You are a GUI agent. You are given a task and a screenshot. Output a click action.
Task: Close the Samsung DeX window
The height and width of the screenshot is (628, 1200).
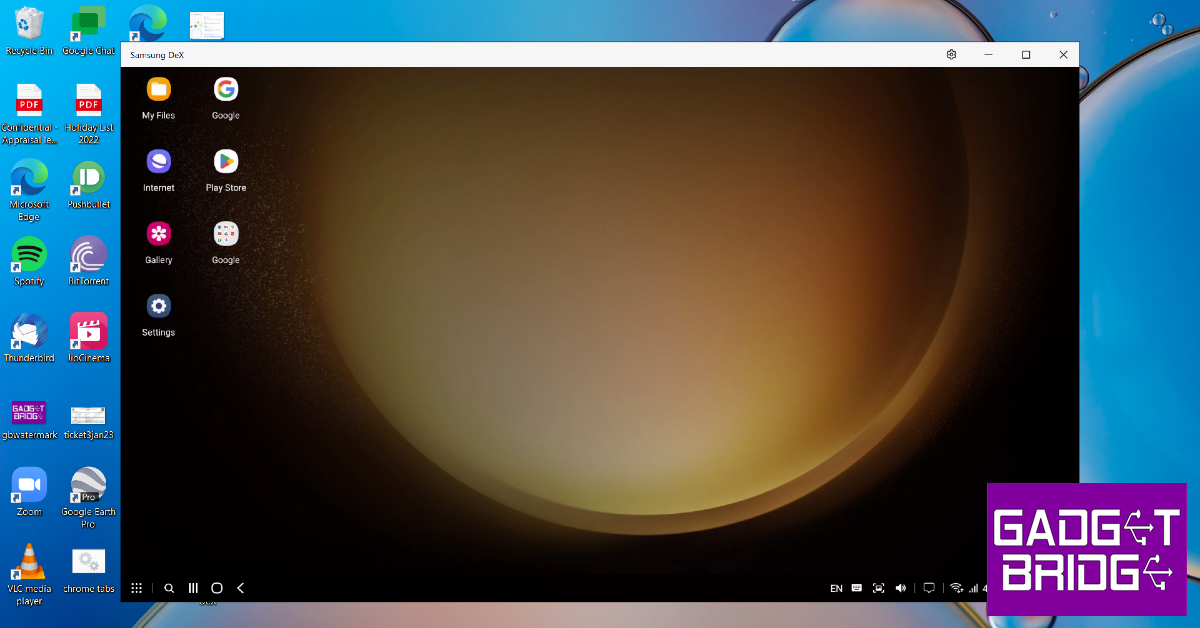[1063, 55]
